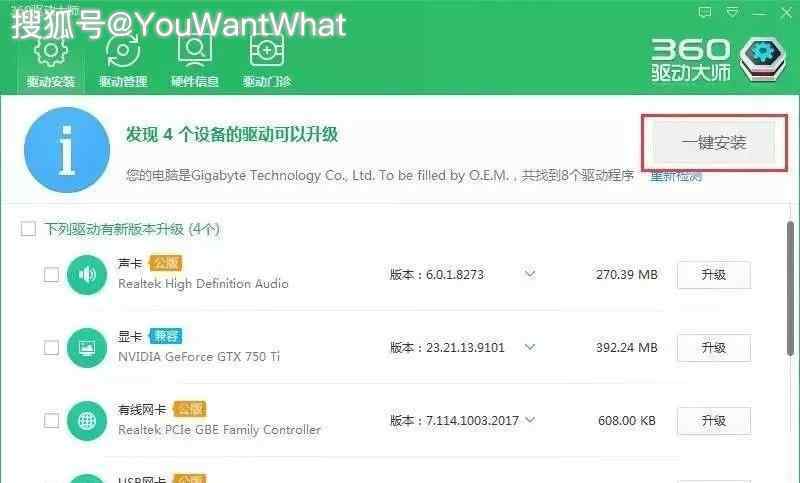
Task: Click the sound card speaker icon
Action: click(x=87, y=275)
